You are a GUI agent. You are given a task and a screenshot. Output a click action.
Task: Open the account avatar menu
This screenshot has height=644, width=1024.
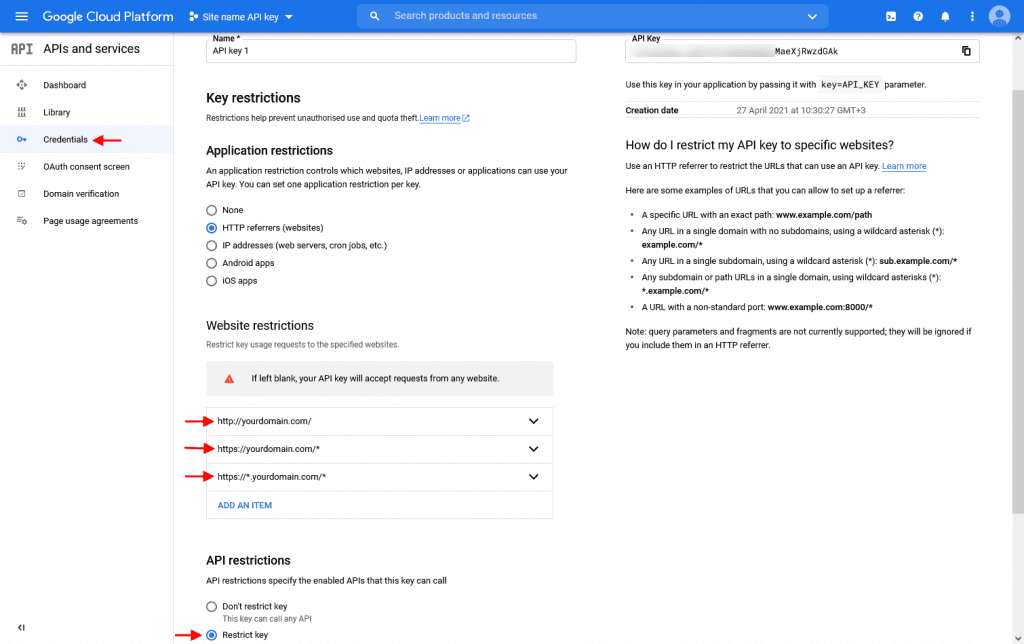[x=998, y=16]
